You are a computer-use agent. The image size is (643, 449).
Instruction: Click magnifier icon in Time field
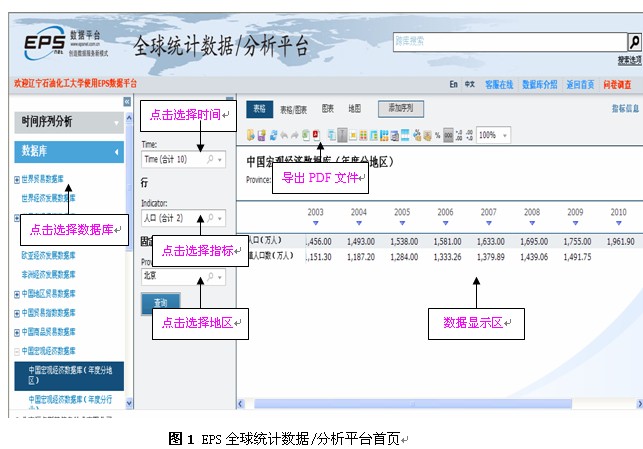[210, 159]
